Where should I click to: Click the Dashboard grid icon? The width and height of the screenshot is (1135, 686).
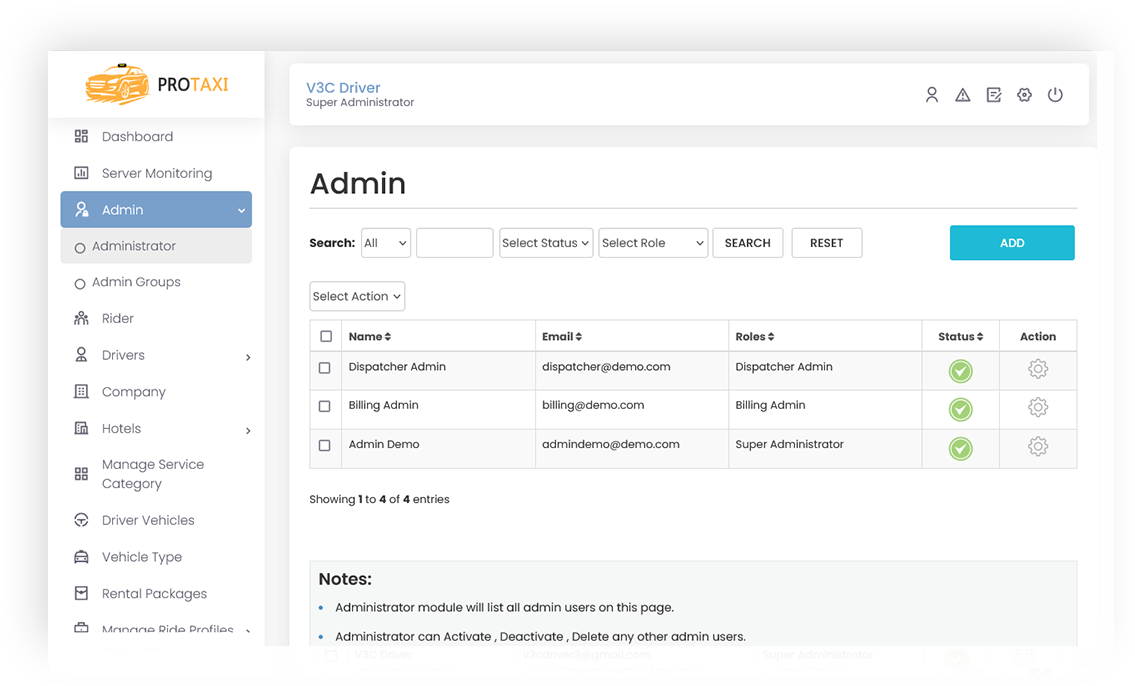coord(81,136)
